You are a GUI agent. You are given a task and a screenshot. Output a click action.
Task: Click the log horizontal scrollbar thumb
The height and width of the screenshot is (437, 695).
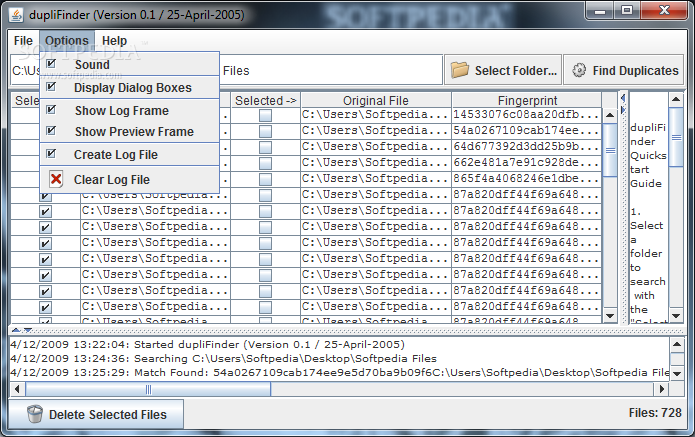pyautogui.click(x=148, y=389)
